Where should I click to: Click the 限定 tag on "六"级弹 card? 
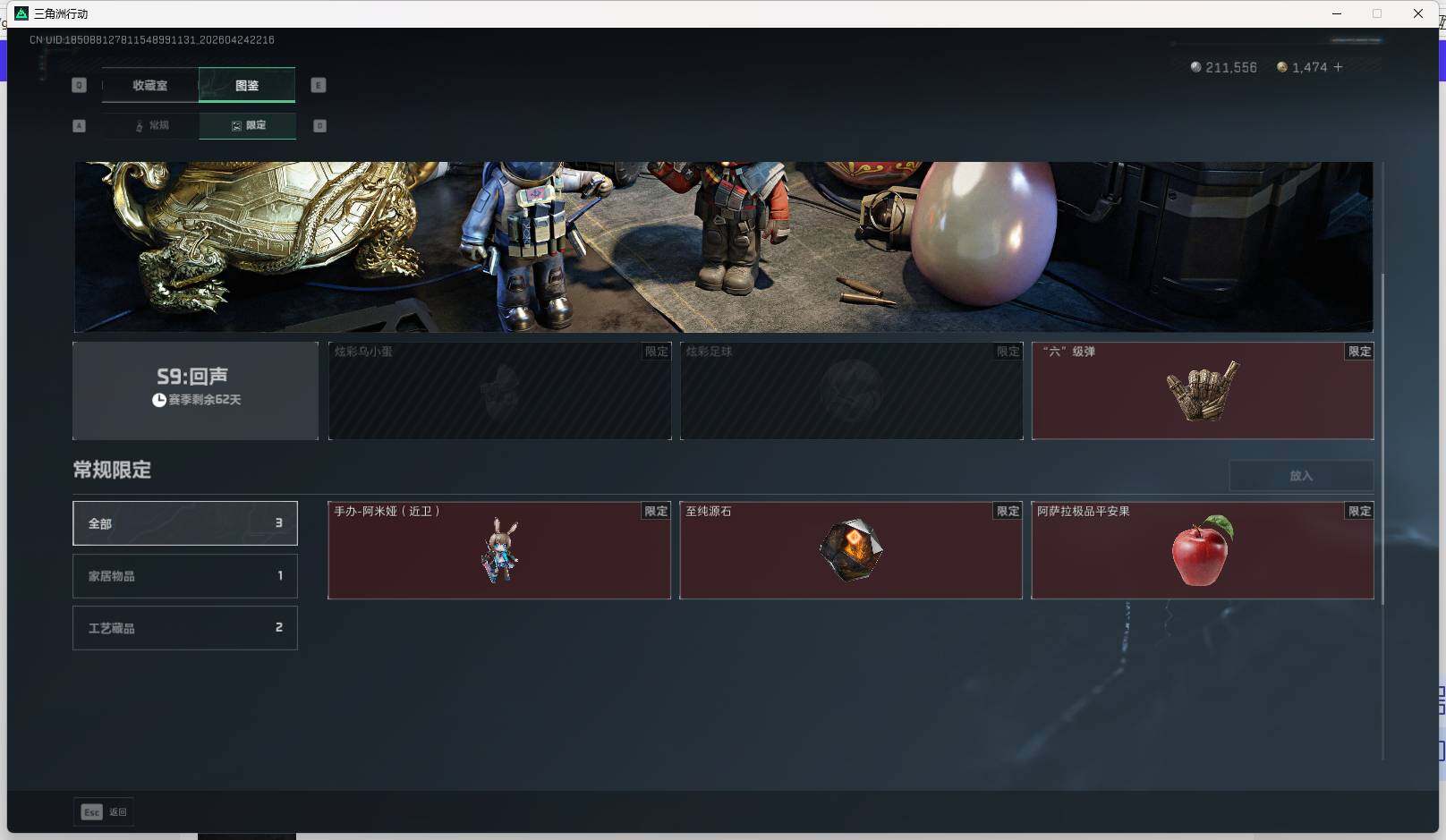click(x=1360, y=352)
